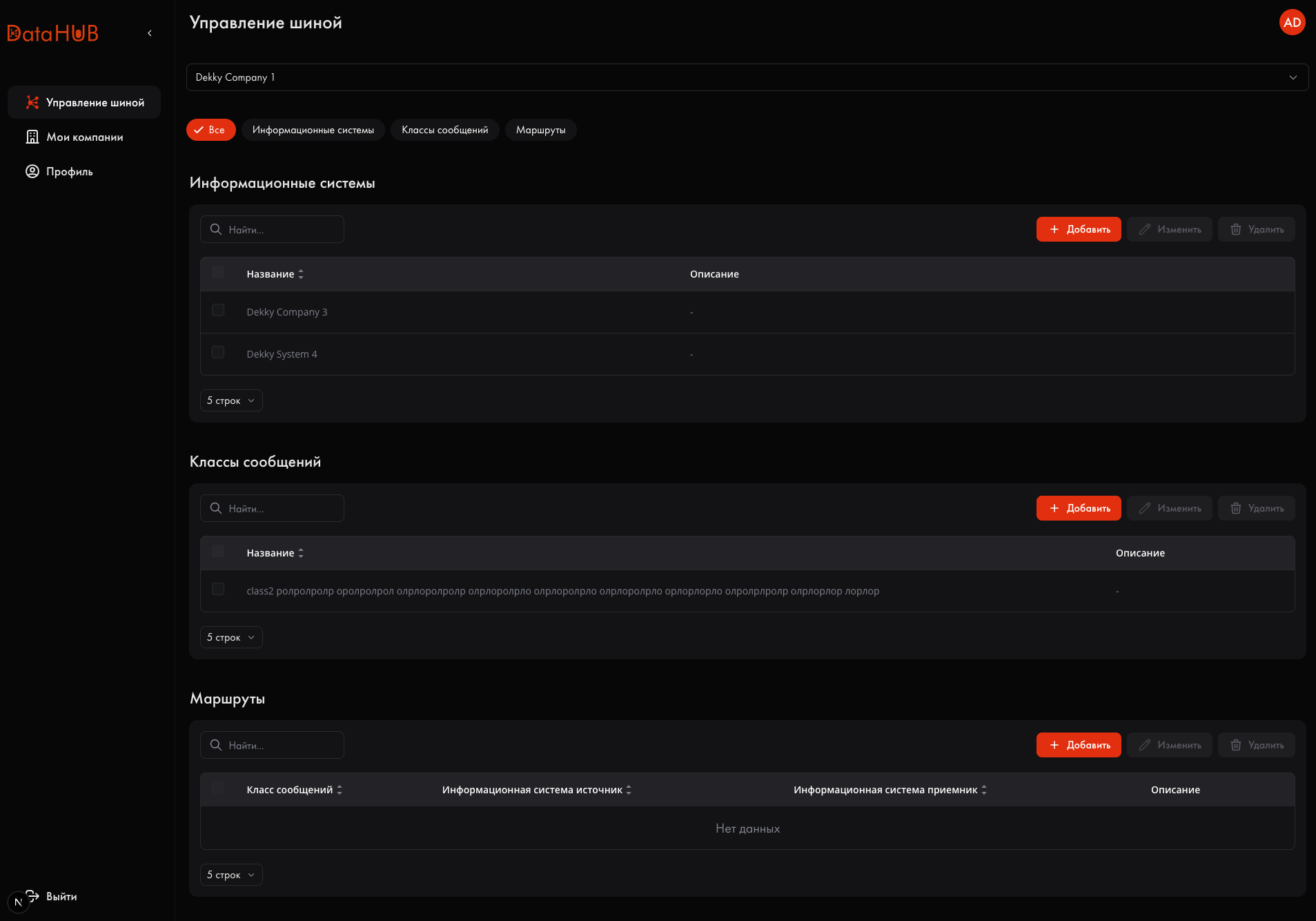The height and width of the screenshot is (921, 1316).
Task: Select the Все filter chip
Action: 211,130
